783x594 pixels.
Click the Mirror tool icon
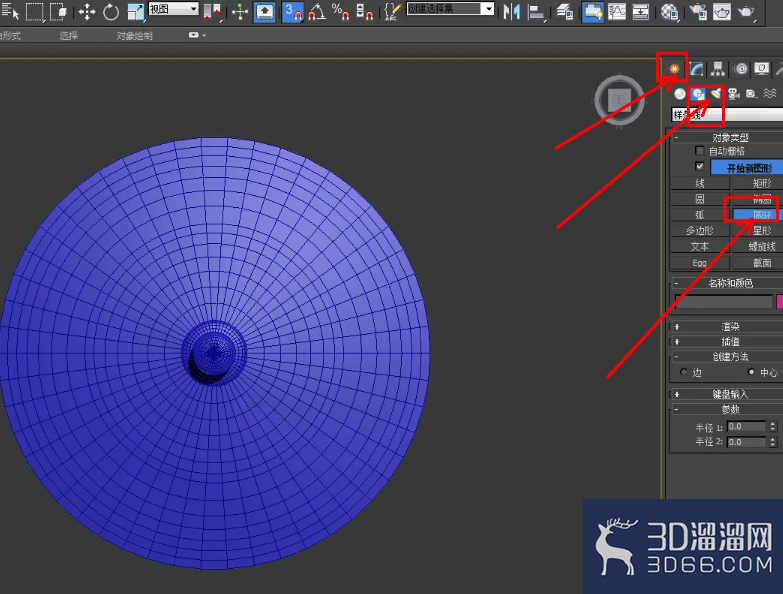tap(511, 12)
